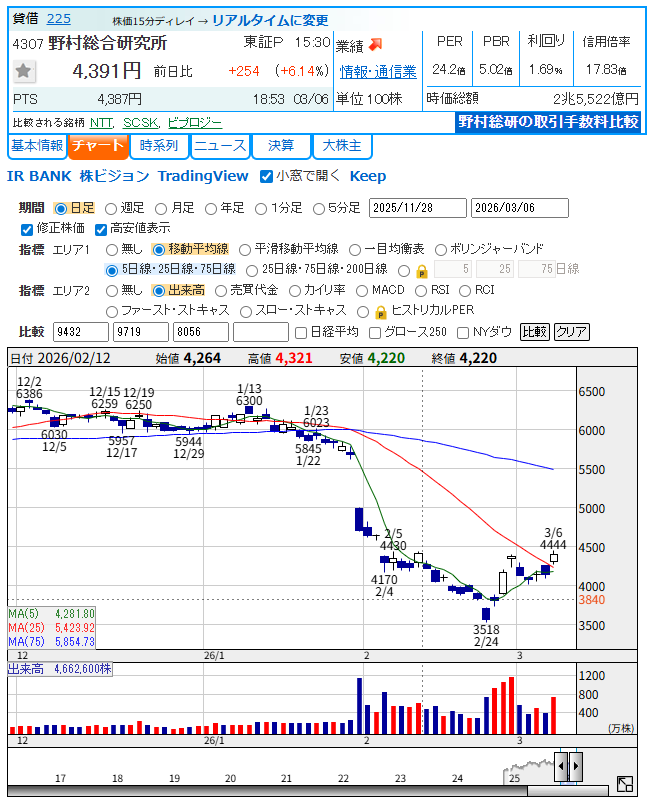Choose the ボリンジャーバンド indicator option
Viewport: 651px width, 800px height.
point(441,249)
